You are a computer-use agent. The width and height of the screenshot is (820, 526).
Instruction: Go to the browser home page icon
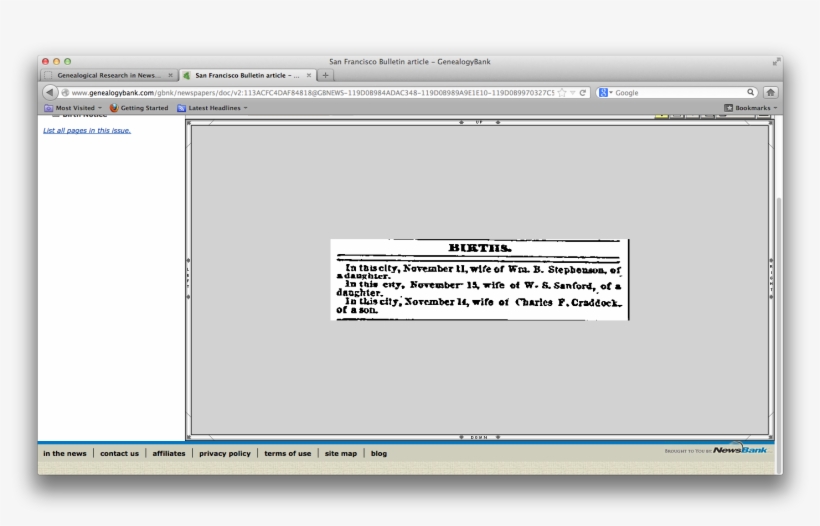(770, 93)
